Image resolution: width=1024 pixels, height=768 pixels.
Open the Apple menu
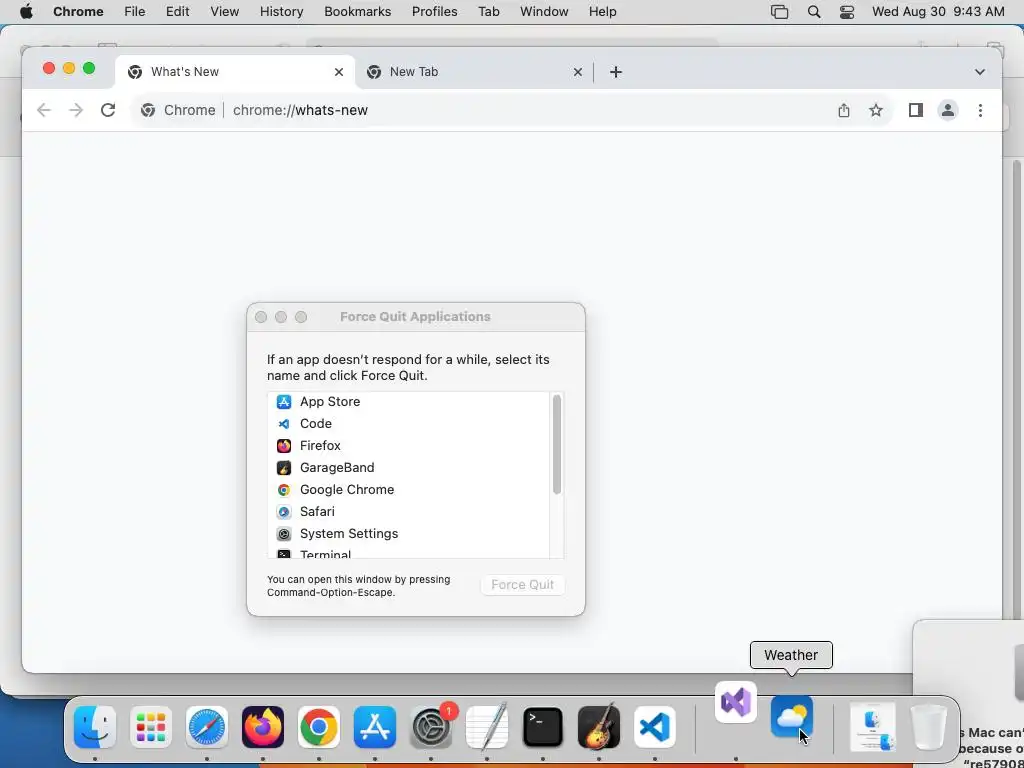pyautogui.click(x=26, y=12)
